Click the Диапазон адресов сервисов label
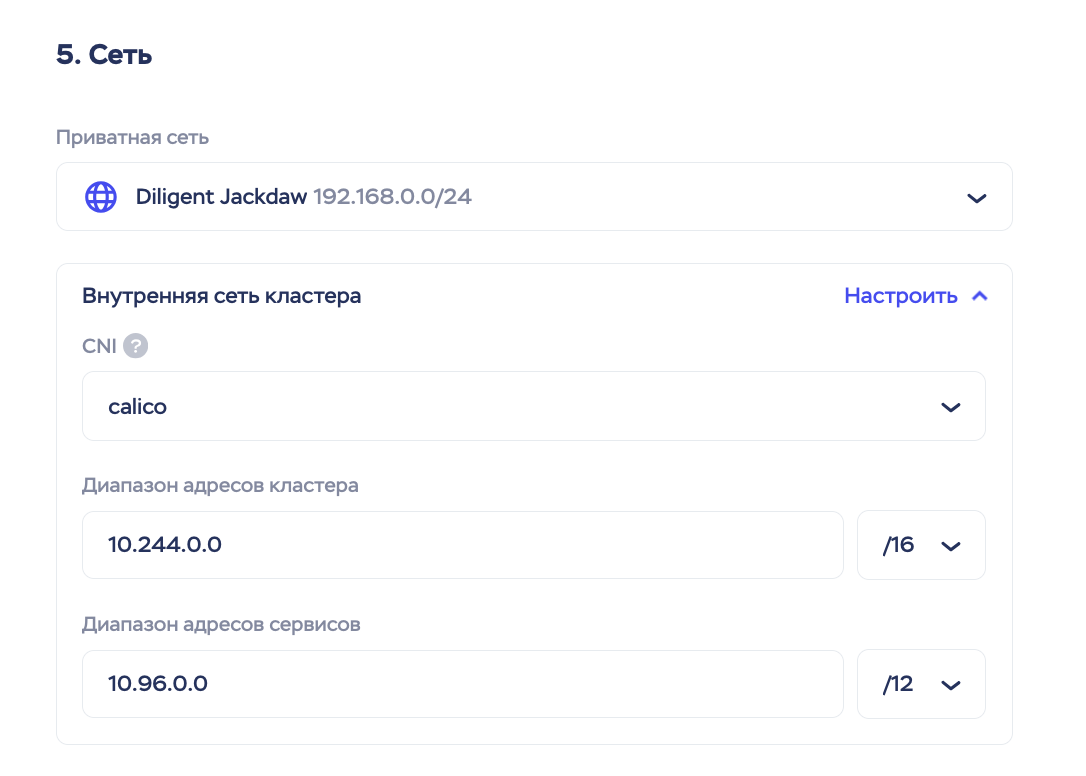The height and width of the screenshot is (776, 1086). click(221, 624)
